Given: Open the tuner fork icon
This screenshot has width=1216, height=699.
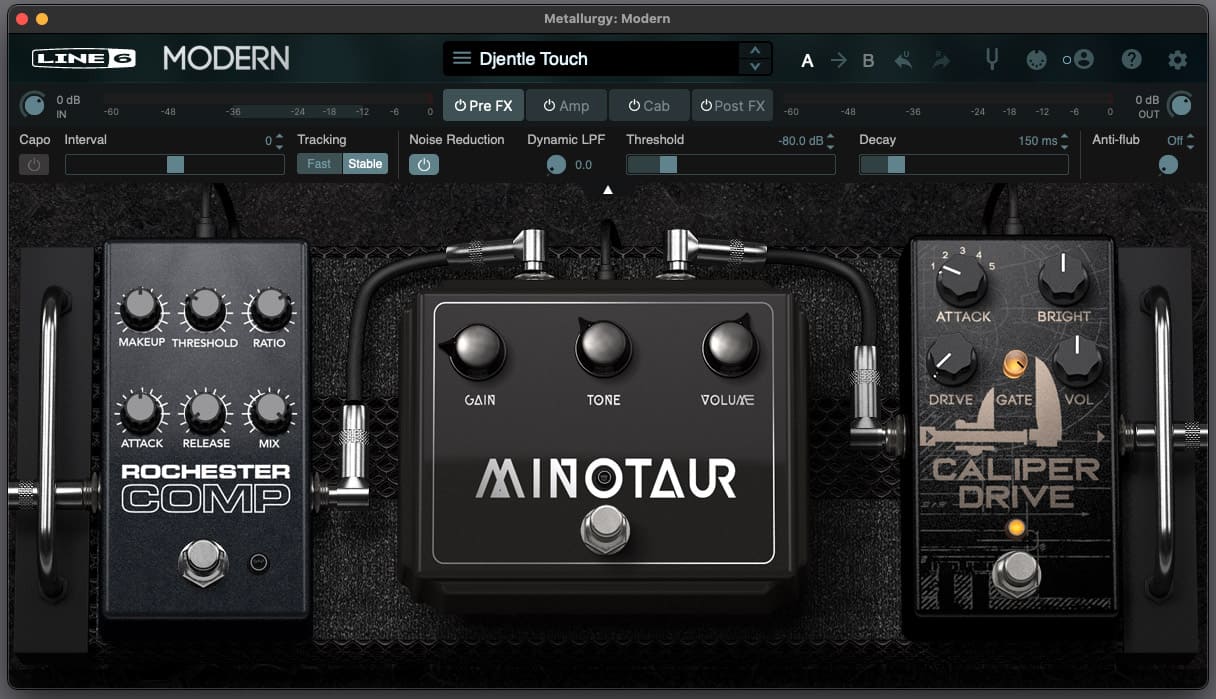Looking at the screenshot, I should tap(992, 59).
